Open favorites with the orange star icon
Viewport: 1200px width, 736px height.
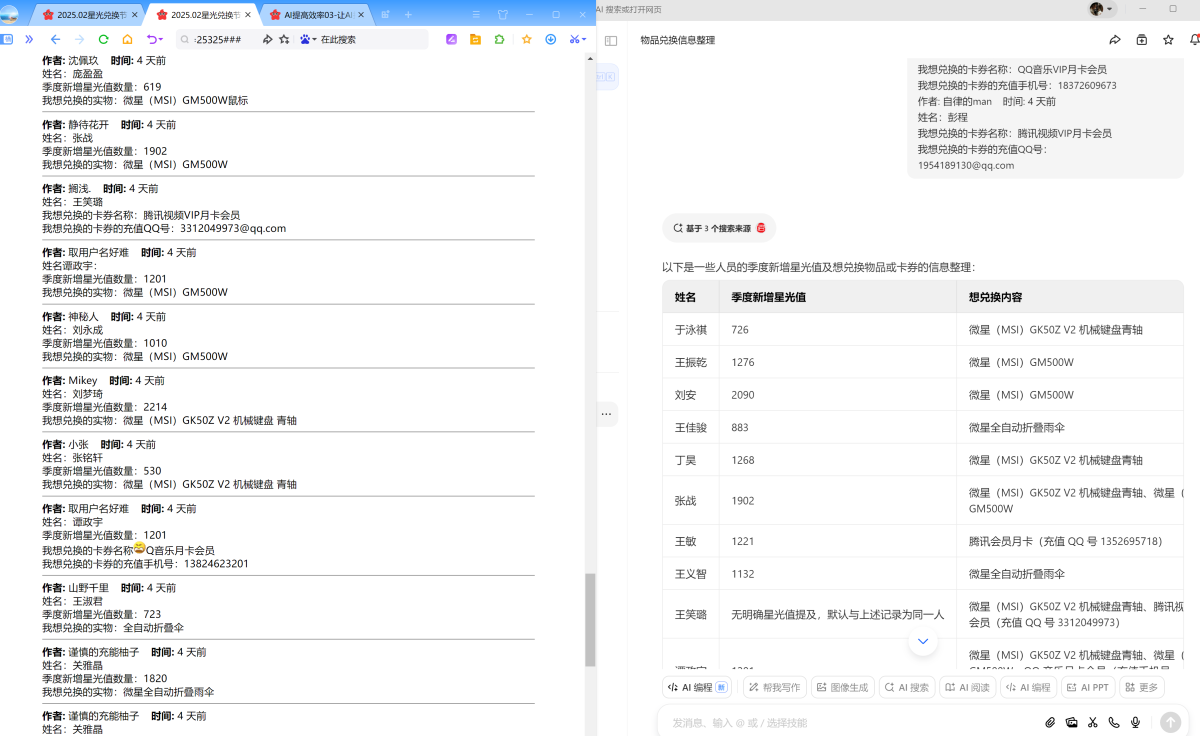(x=526, y=39)
